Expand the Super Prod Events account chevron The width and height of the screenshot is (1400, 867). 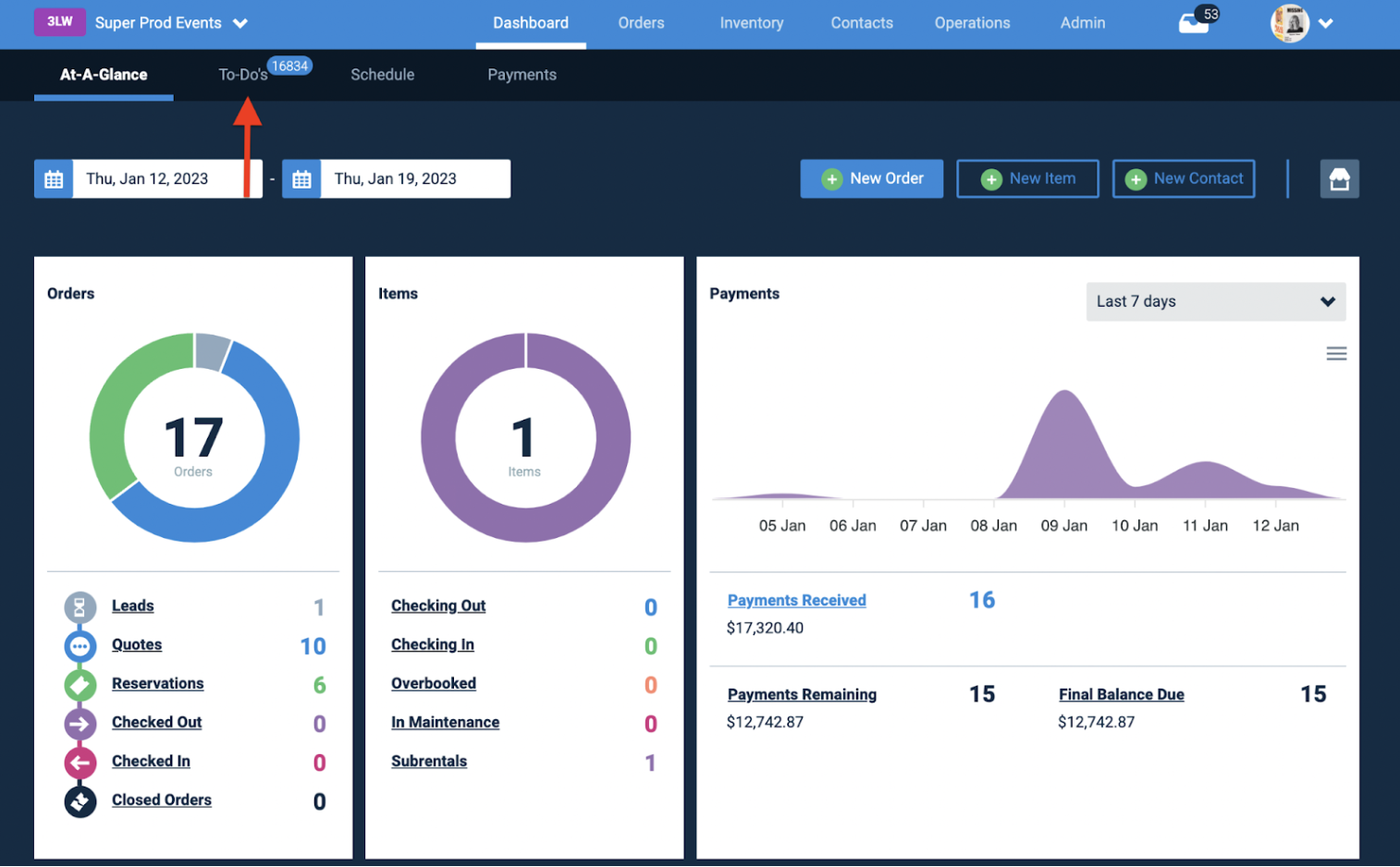(240, 23)
